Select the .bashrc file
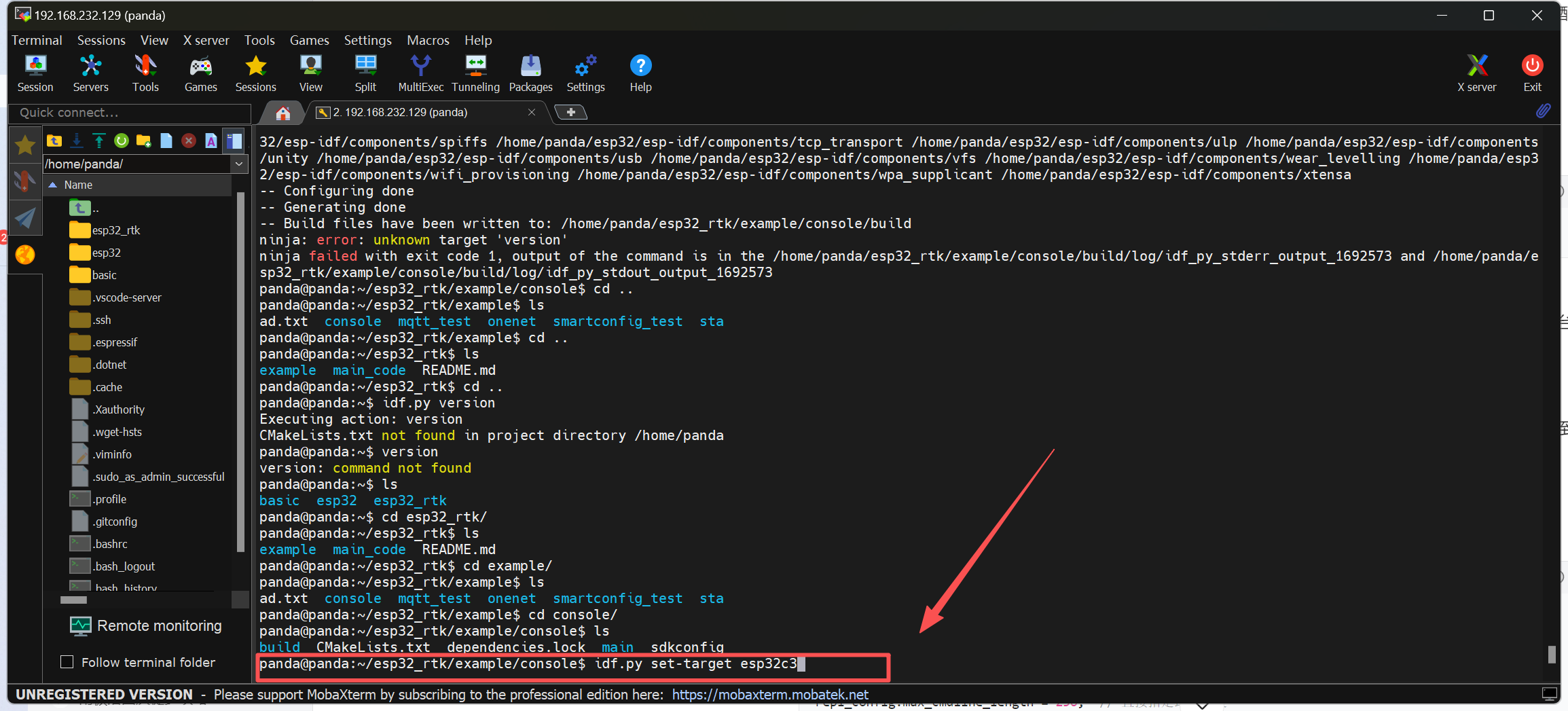 point(98,544)
